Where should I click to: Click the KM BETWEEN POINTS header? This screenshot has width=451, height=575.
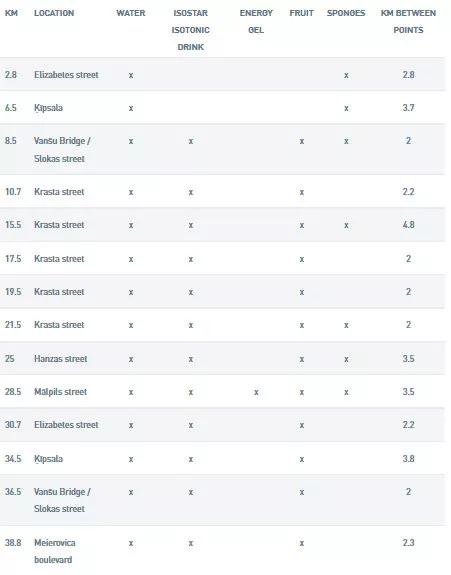click(408, 21)
